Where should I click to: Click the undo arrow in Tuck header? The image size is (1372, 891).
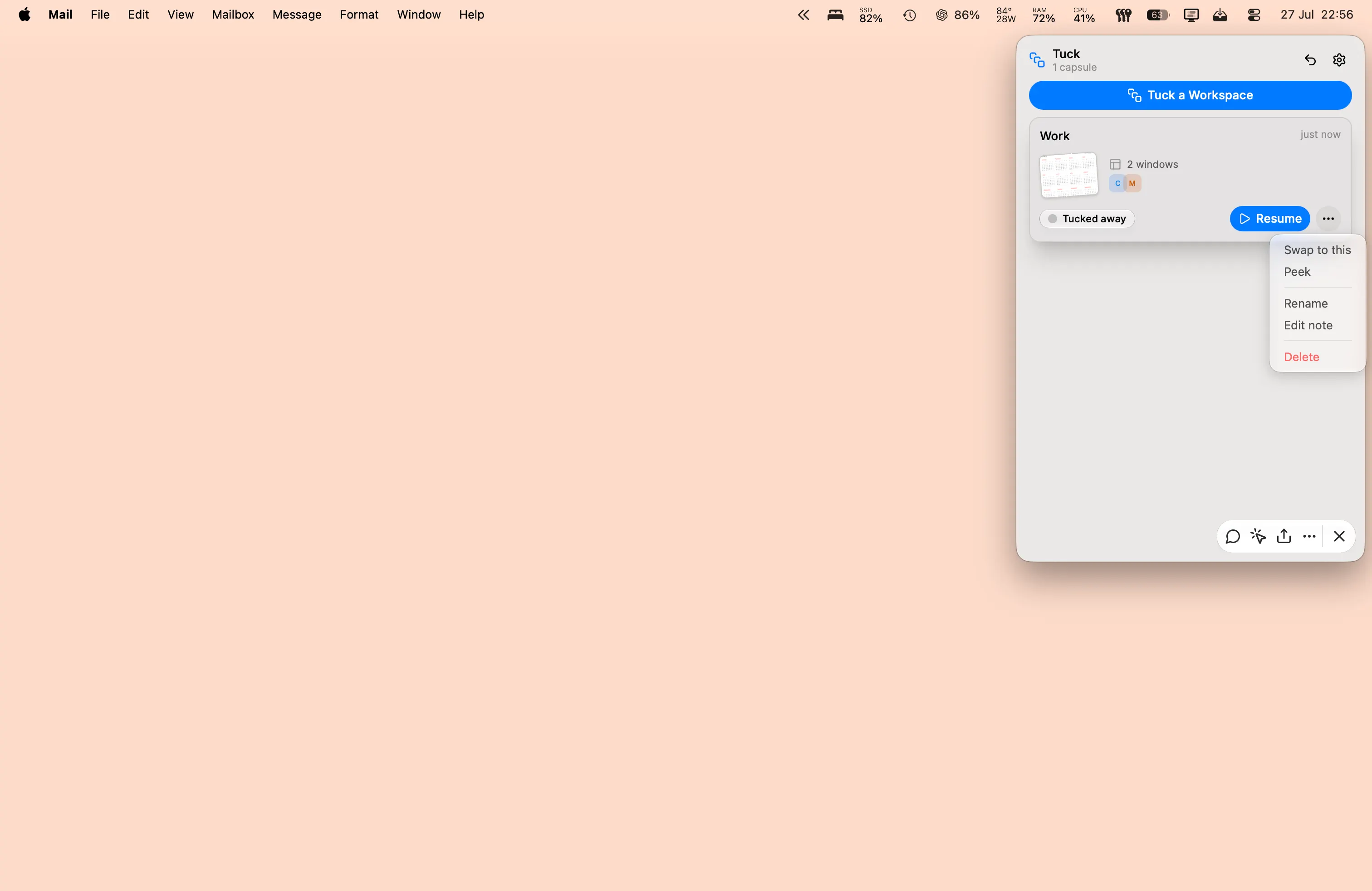1310,60
